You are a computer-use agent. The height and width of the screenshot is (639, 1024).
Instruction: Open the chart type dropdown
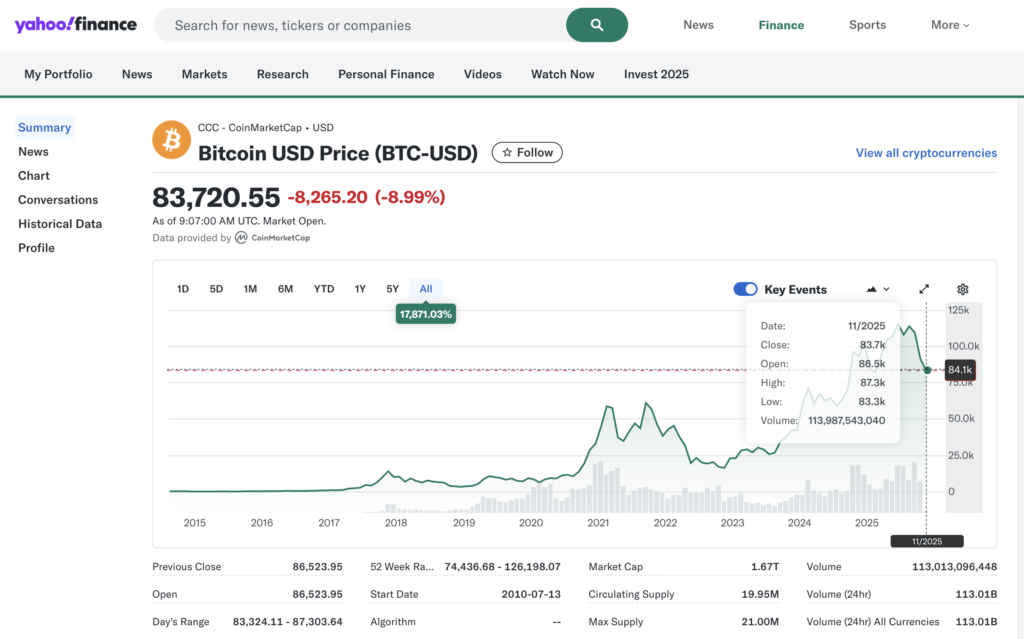pyautogui.click(x=877, y=289)
